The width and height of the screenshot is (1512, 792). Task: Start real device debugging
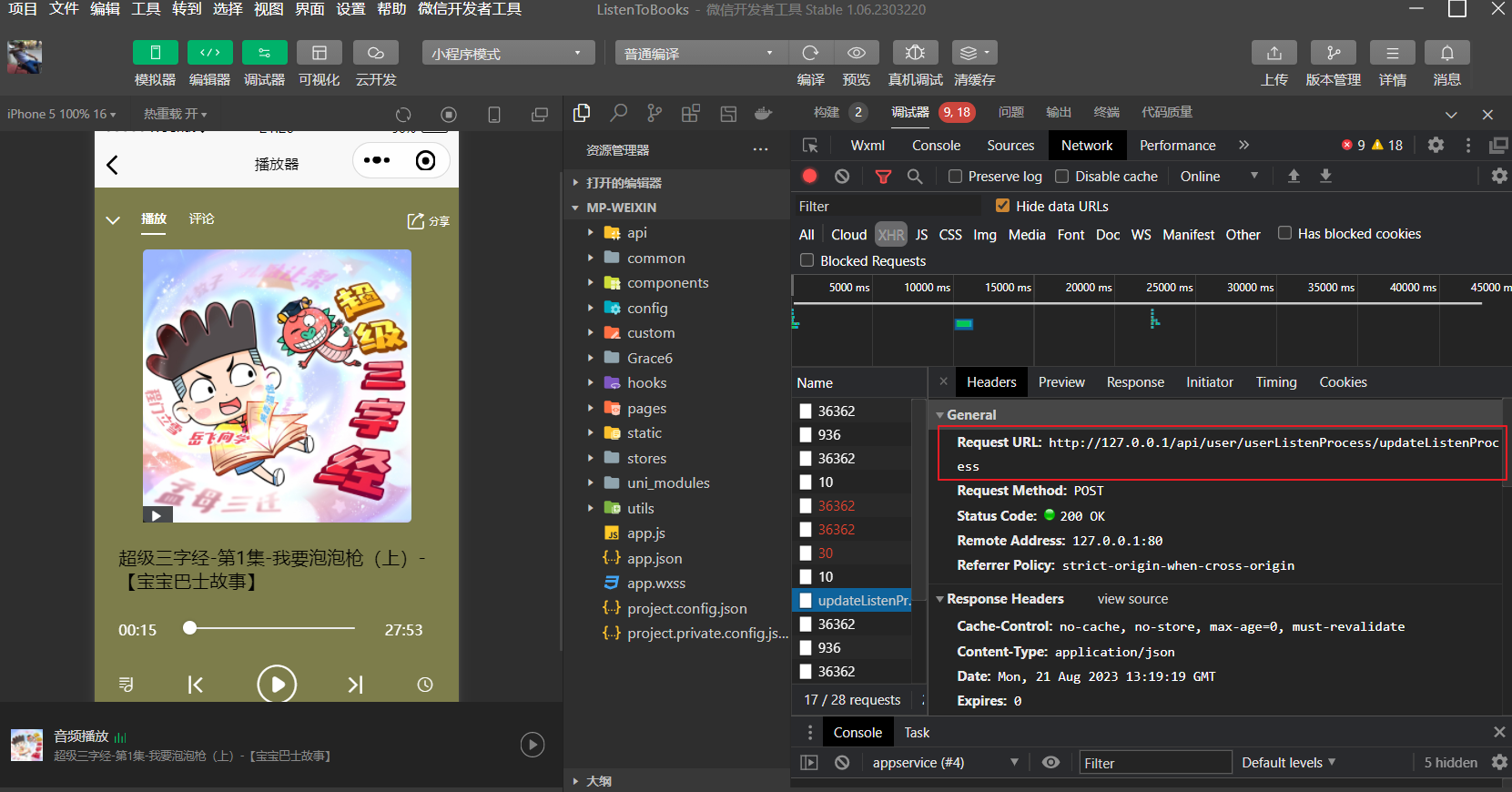[x=915, y=53]
